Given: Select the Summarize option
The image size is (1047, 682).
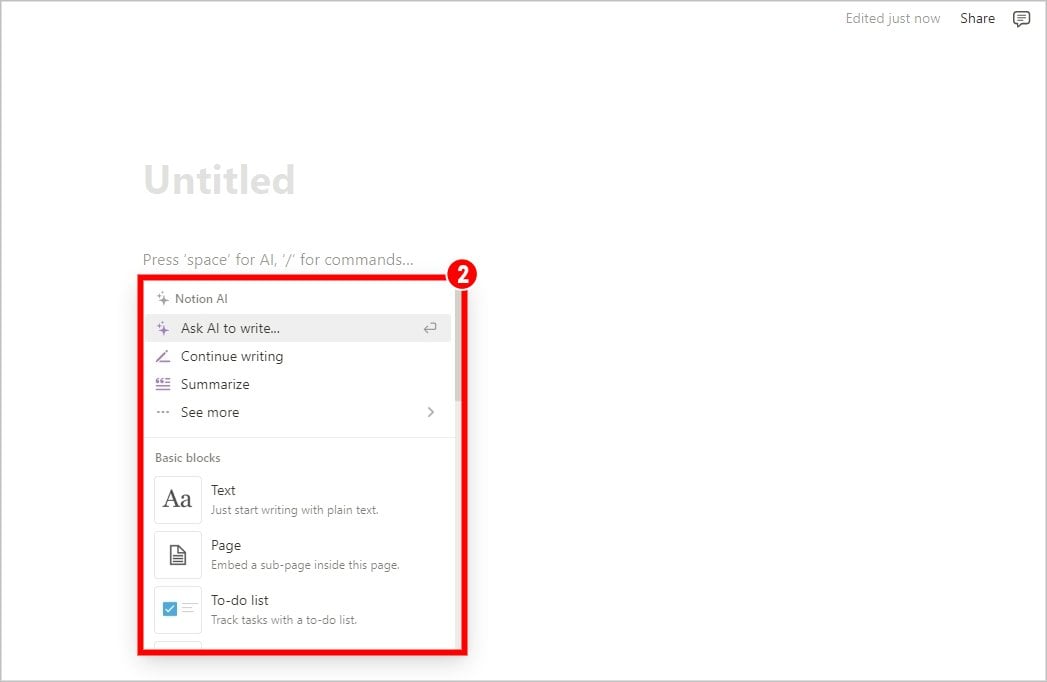Looking at the screenshot, I should pyautogui.click(x=298, y=384).
